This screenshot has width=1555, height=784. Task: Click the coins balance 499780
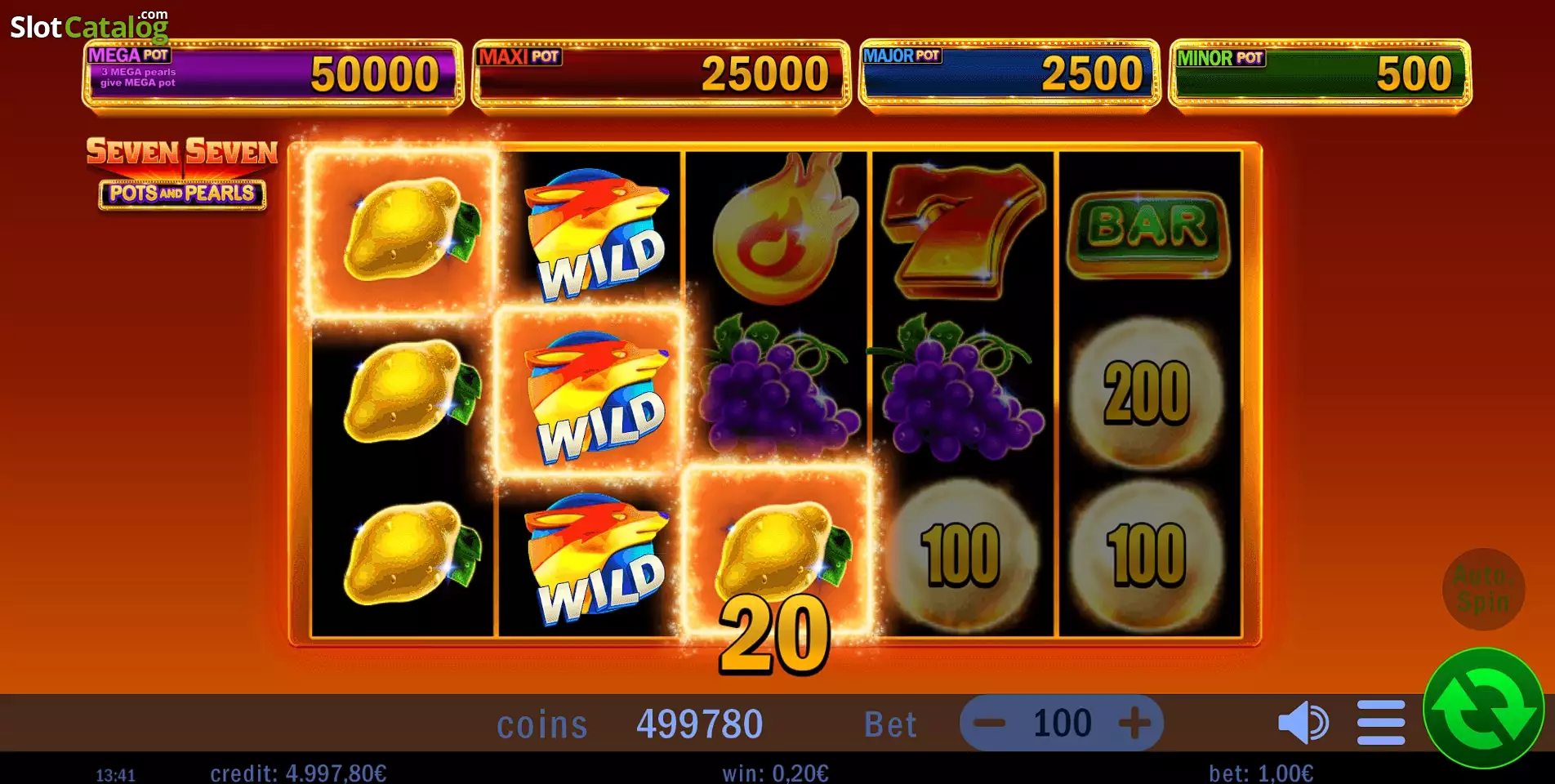coord(699,724)
